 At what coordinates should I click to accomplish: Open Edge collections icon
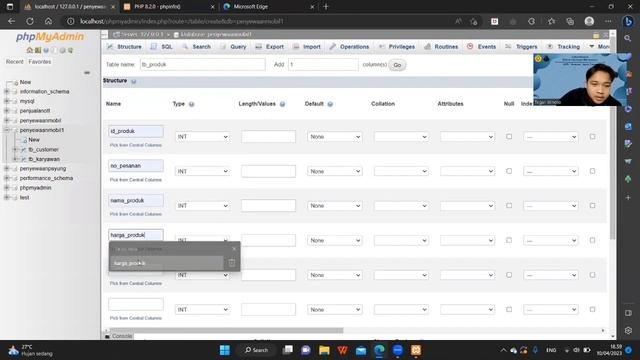point(570,21)
